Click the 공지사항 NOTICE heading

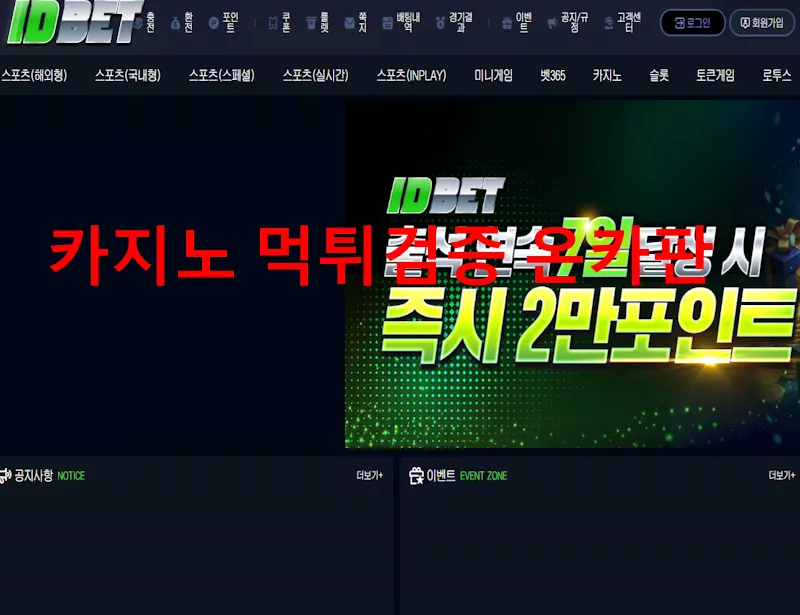click(43, 476)
